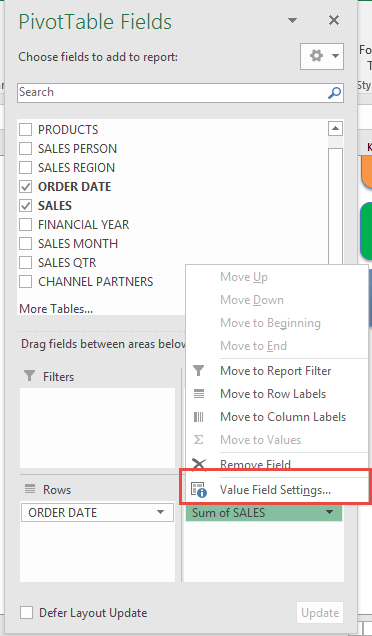Open the task pane options dropdown arrow
Screen dimensions: 372x636
[292, 20]
